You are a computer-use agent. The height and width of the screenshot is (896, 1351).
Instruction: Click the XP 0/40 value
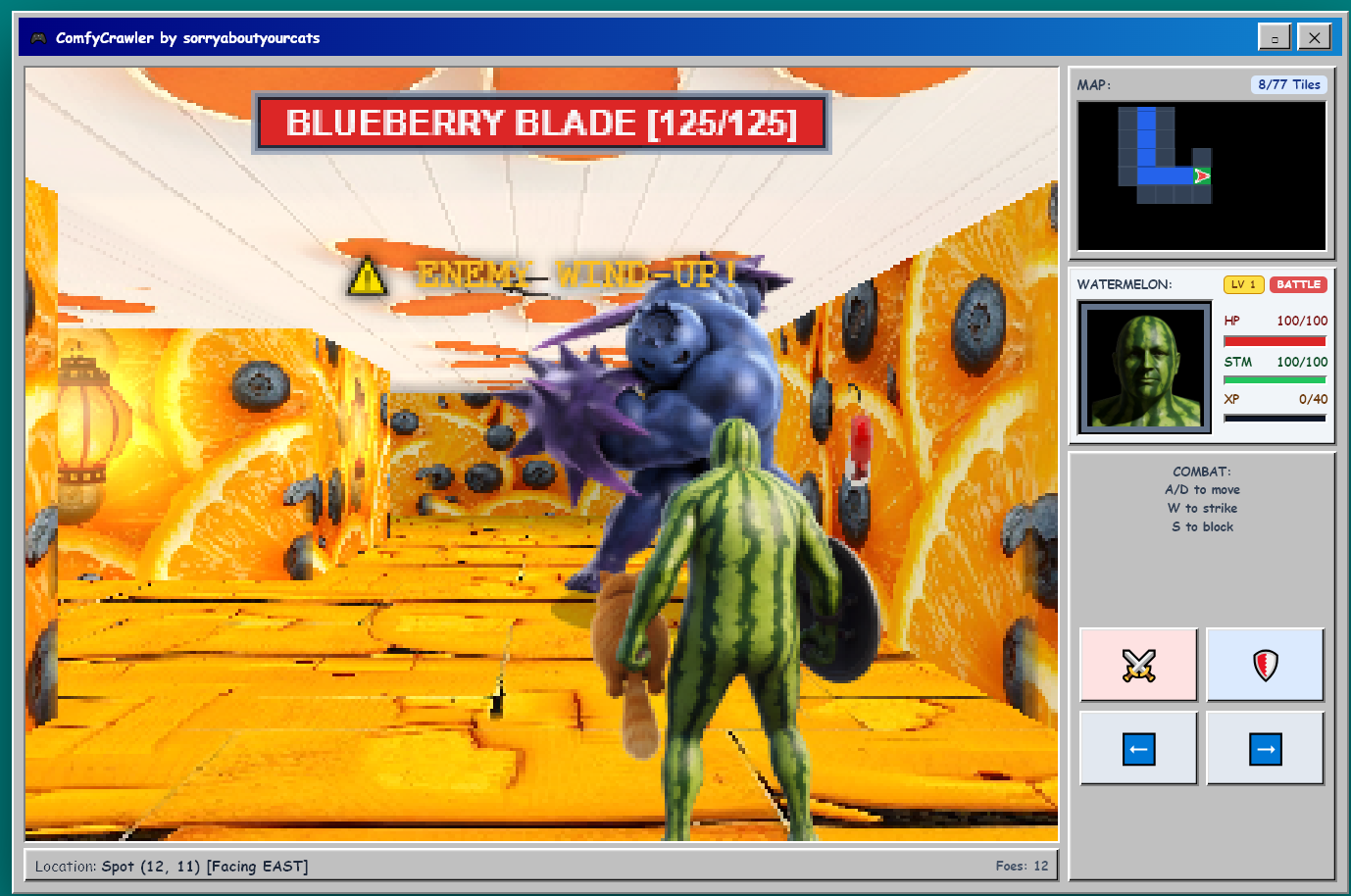point(1313,399)
